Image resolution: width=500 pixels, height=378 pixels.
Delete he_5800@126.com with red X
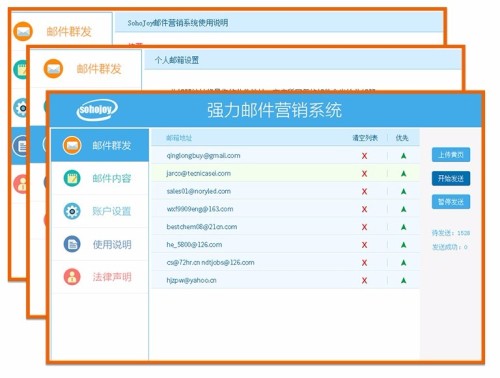click(x=364, y=245)
